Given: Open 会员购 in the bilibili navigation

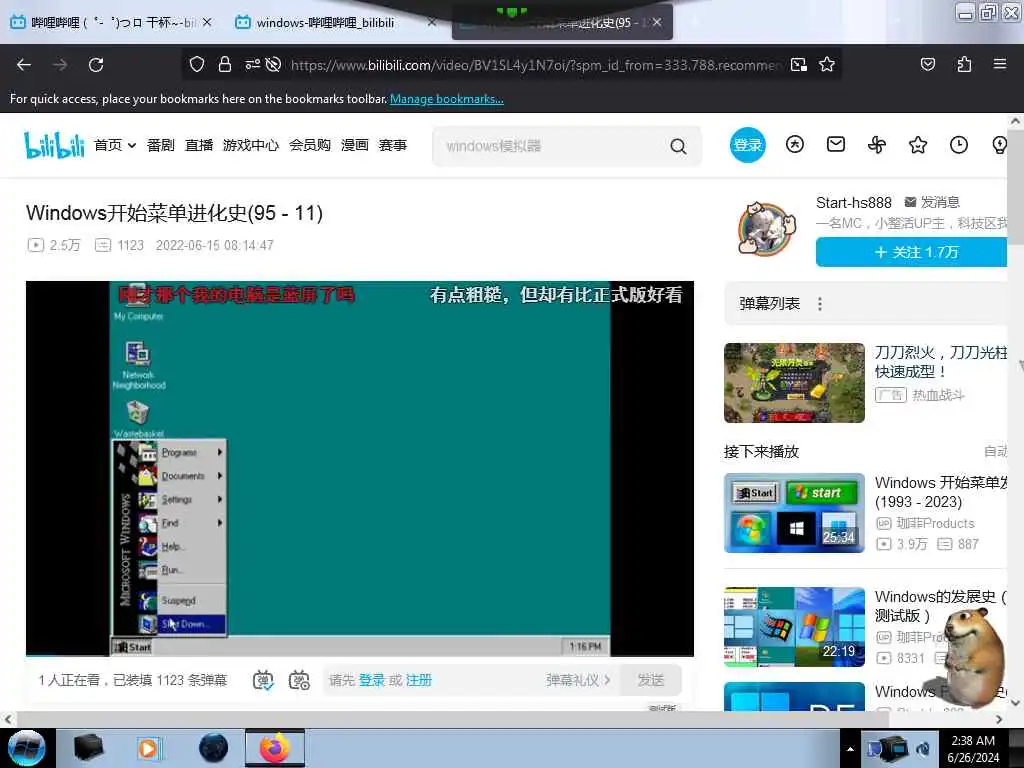Looking at the screenshot, I should pyautogui.click(x=310, y=145).
